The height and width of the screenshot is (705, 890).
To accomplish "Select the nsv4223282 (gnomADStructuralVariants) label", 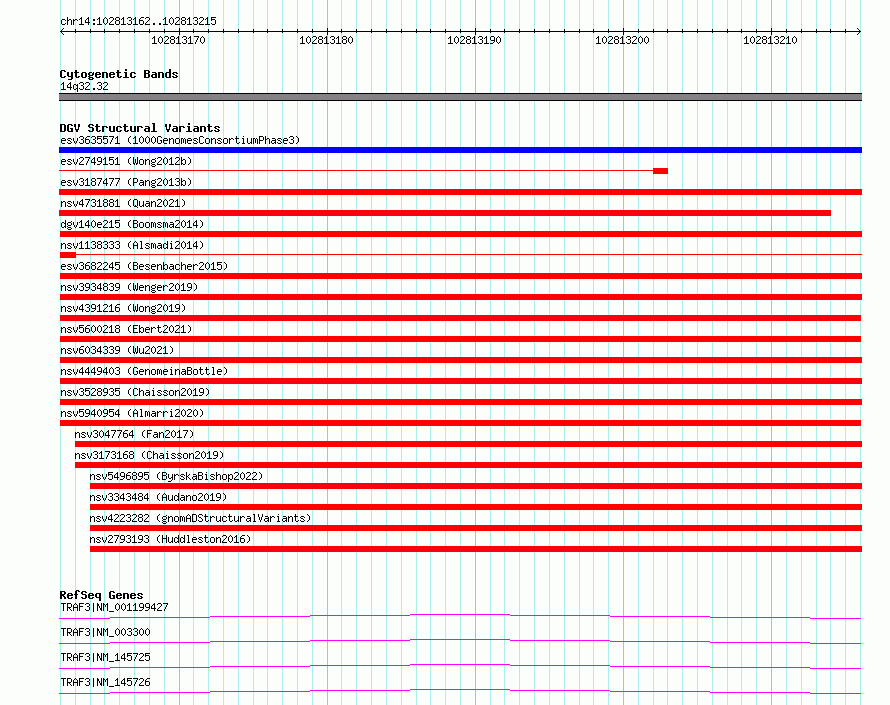I will [200, 518].
